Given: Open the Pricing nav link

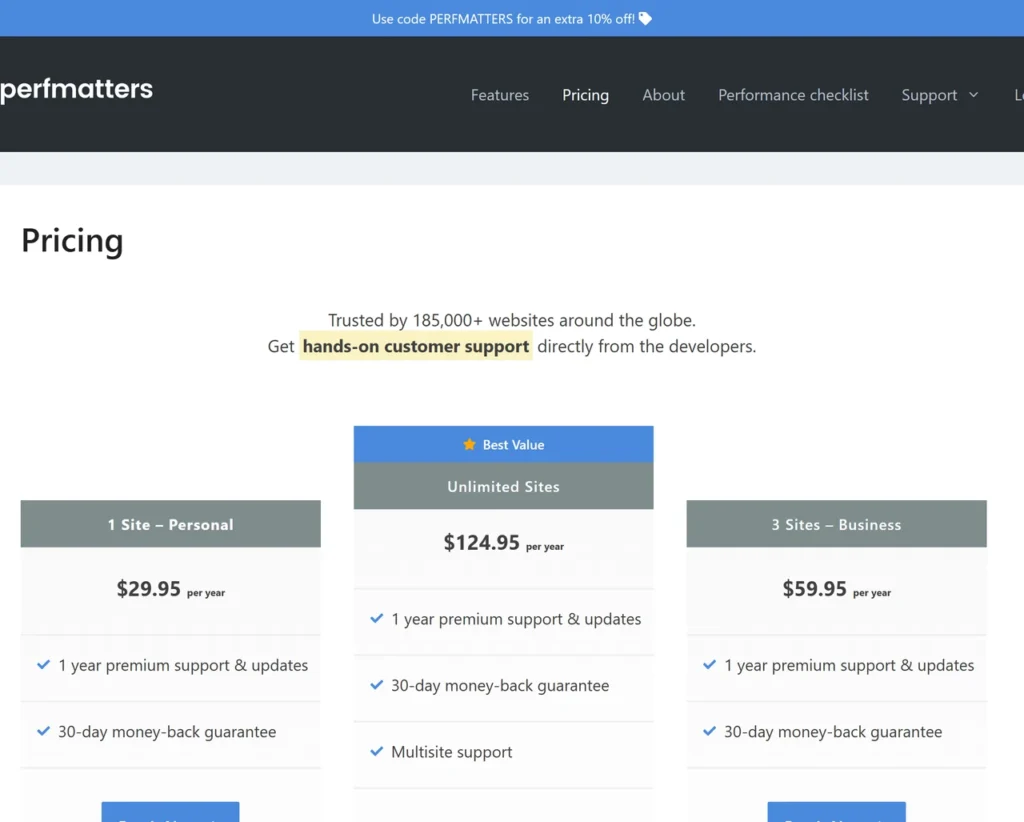Looking at the screenshot, I should pyautogui.click(x=585, y=95).
